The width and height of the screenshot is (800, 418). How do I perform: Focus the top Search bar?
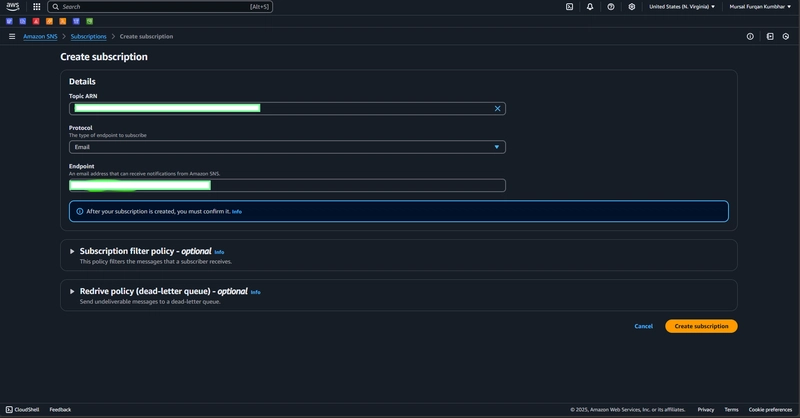pyautogui.click(x=160, y=7)
